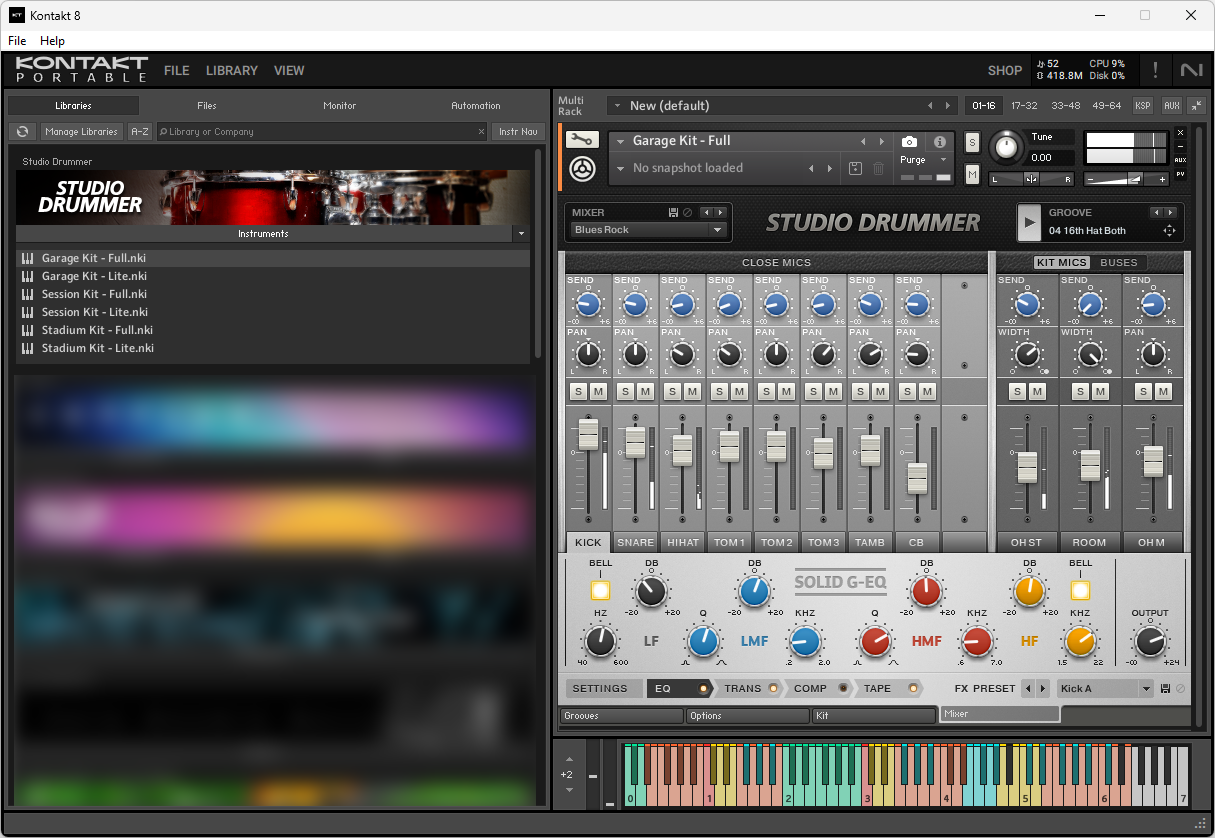Open the No snapshot loaded dropdown
Screen dimensions: 1215x838
(x=620, y=168)
